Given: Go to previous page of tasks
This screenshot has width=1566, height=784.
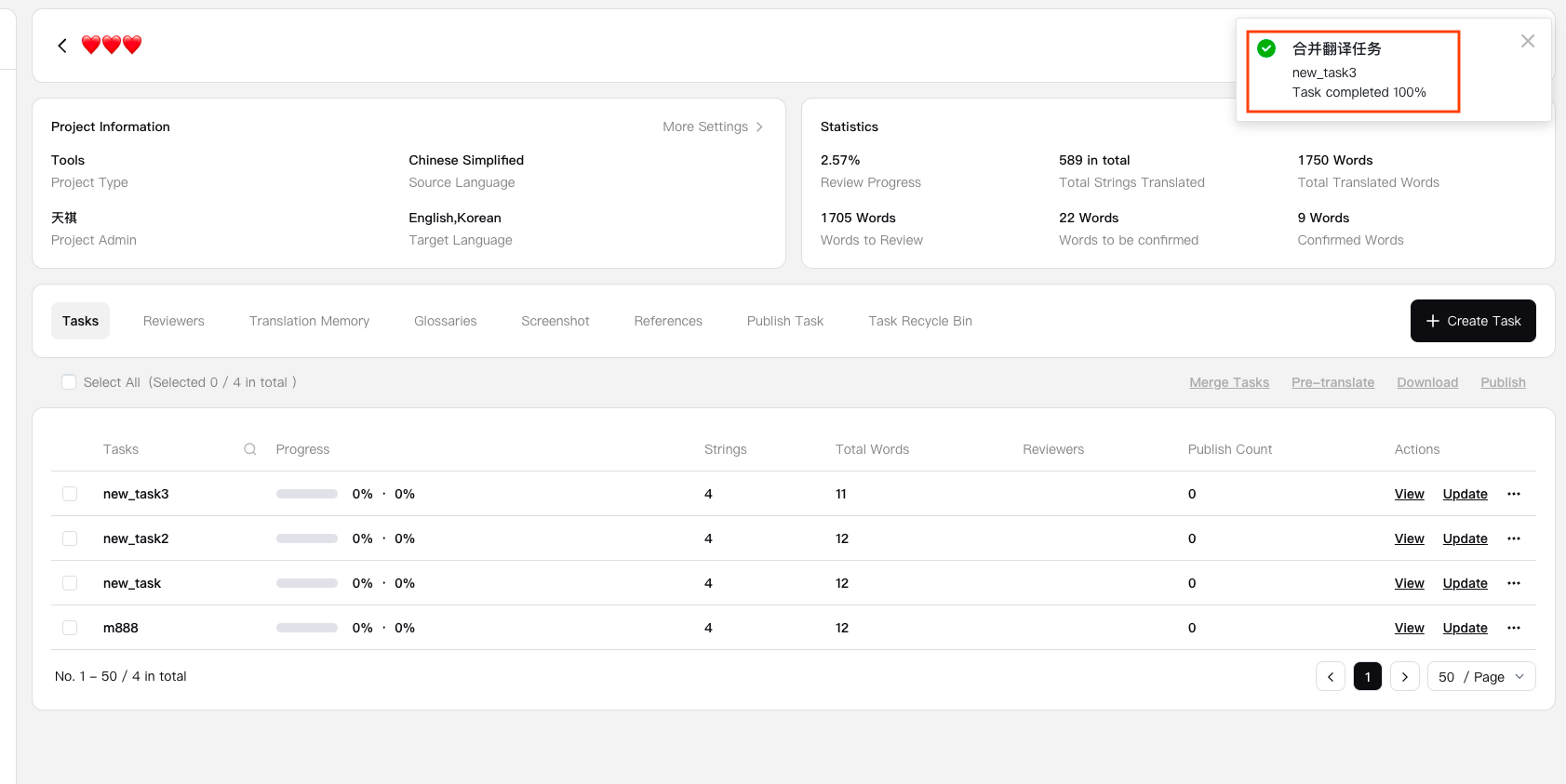Looking at the screenshot, I should tap(1330, 676).
